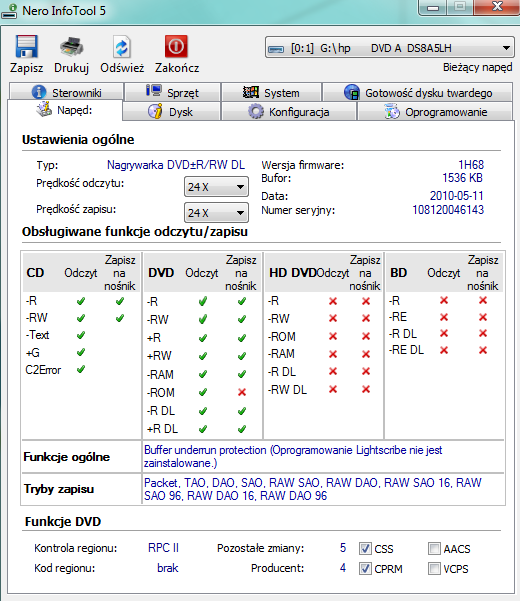Switch to the System tab
Viewport: 520px width, 601px height.
coord(271,92)
